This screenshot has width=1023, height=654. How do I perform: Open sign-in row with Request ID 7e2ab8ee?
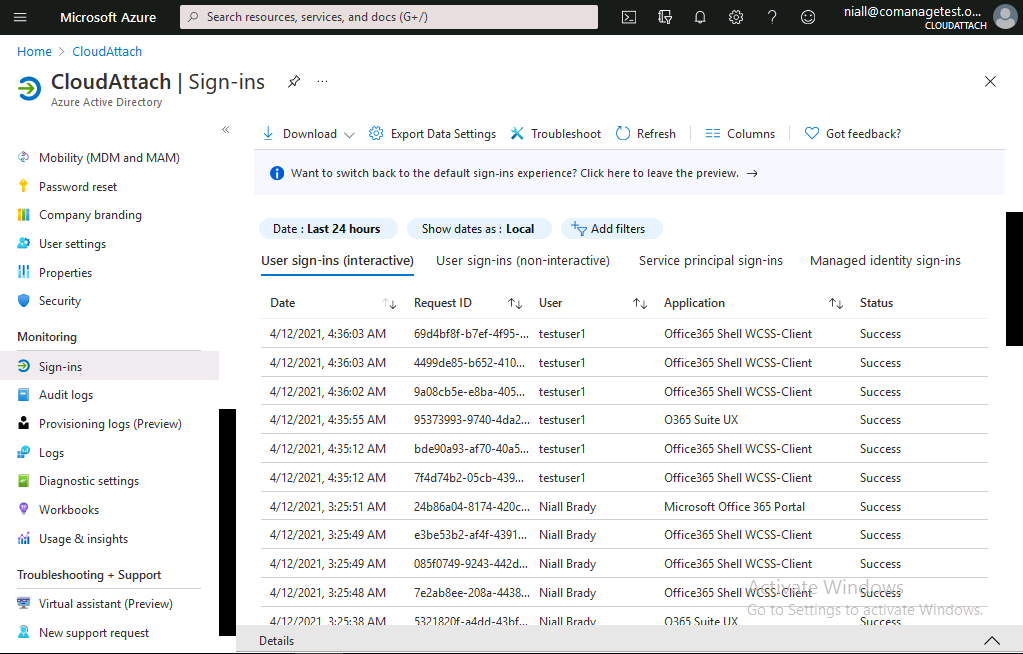[624, 593]
